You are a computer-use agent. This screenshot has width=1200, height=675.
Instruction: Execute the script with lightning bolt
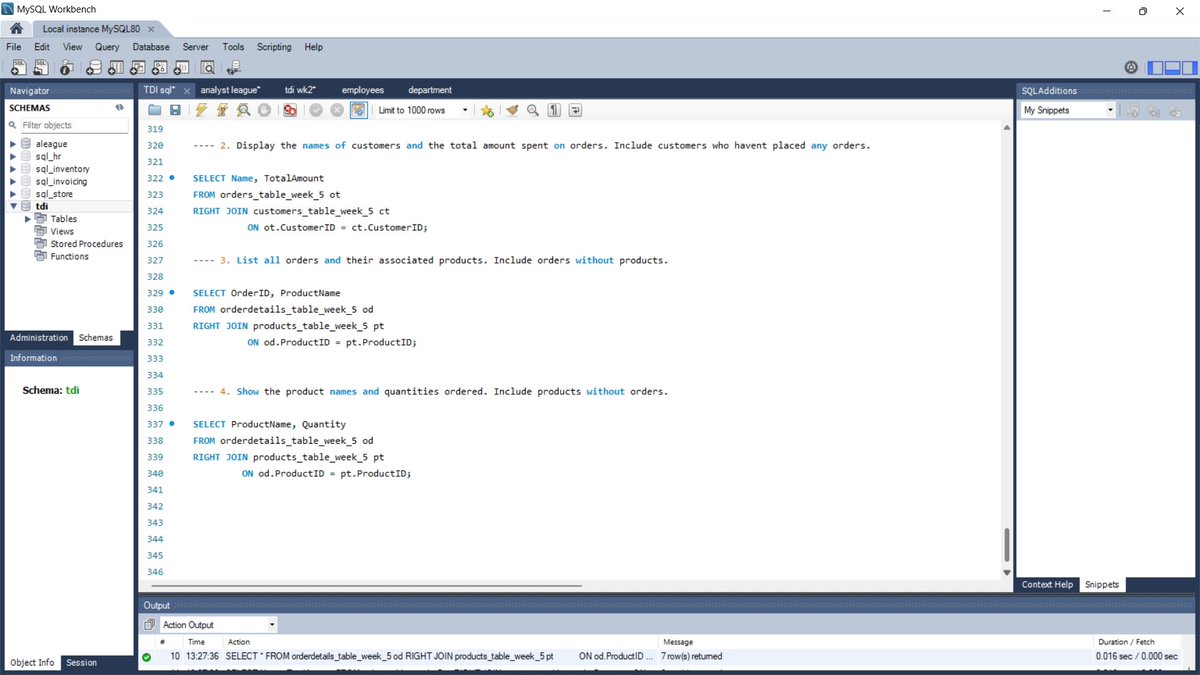[201, 110]
